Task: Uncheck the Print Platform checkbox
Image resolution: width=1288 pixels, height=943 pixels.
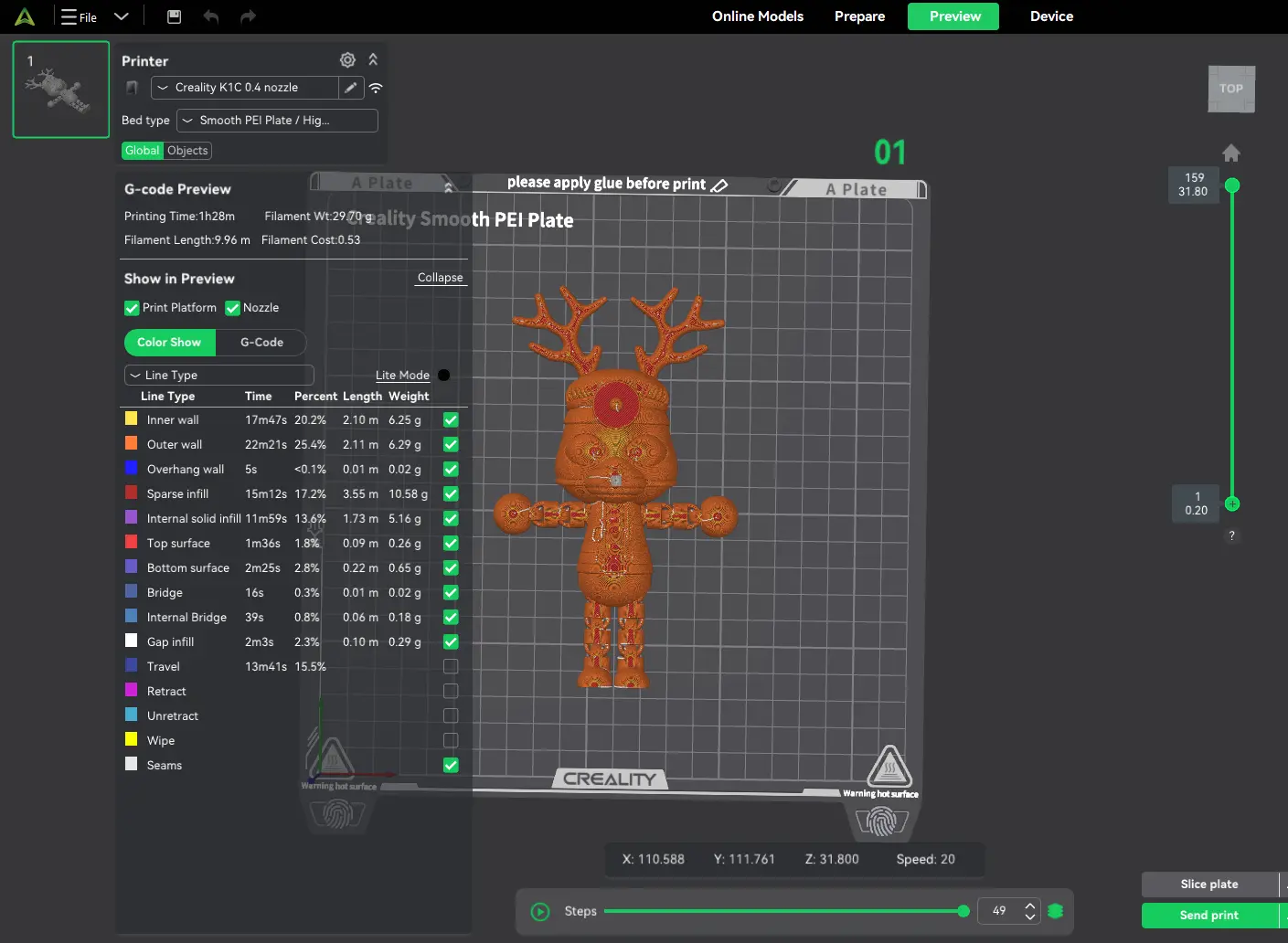Action: point(132,308)
